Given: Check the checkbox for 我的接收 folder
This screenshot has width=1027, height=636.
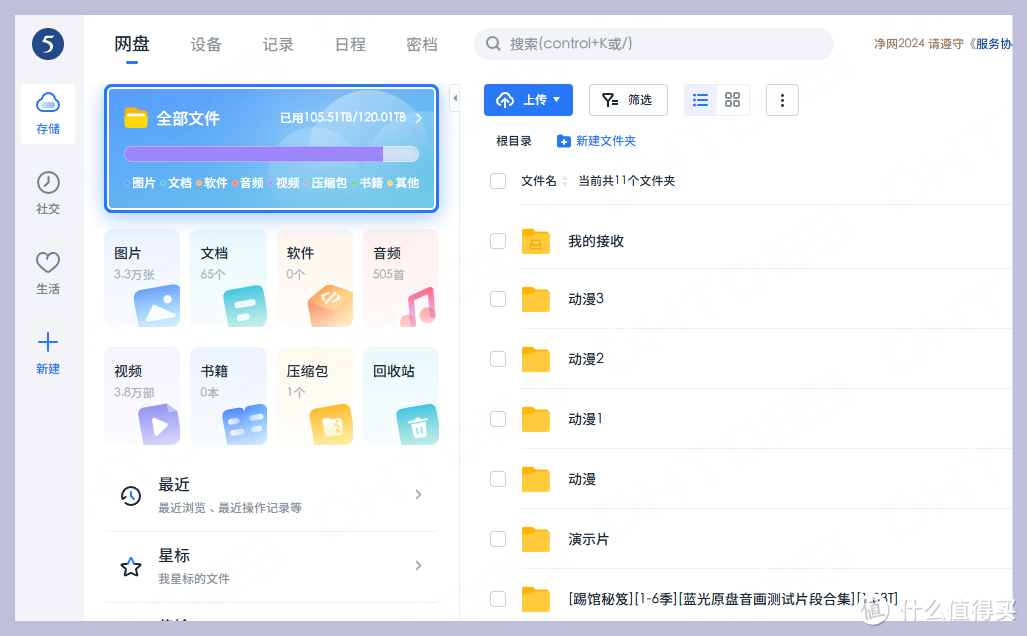Looking at the screenshot, I should click(497, 239).
